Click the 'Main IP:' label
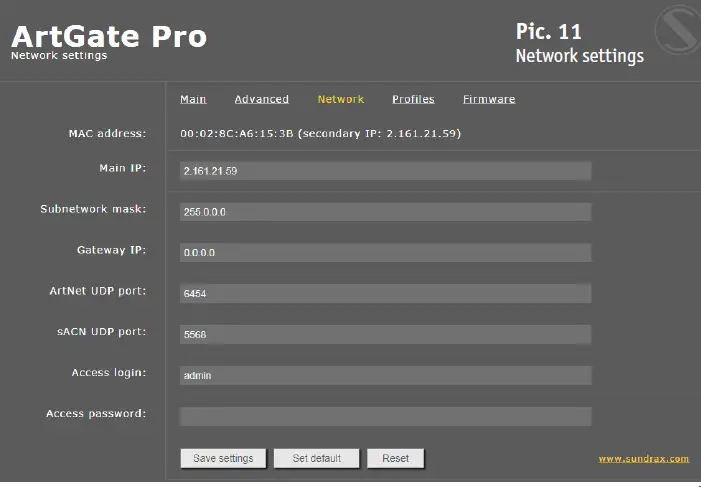 122,168
